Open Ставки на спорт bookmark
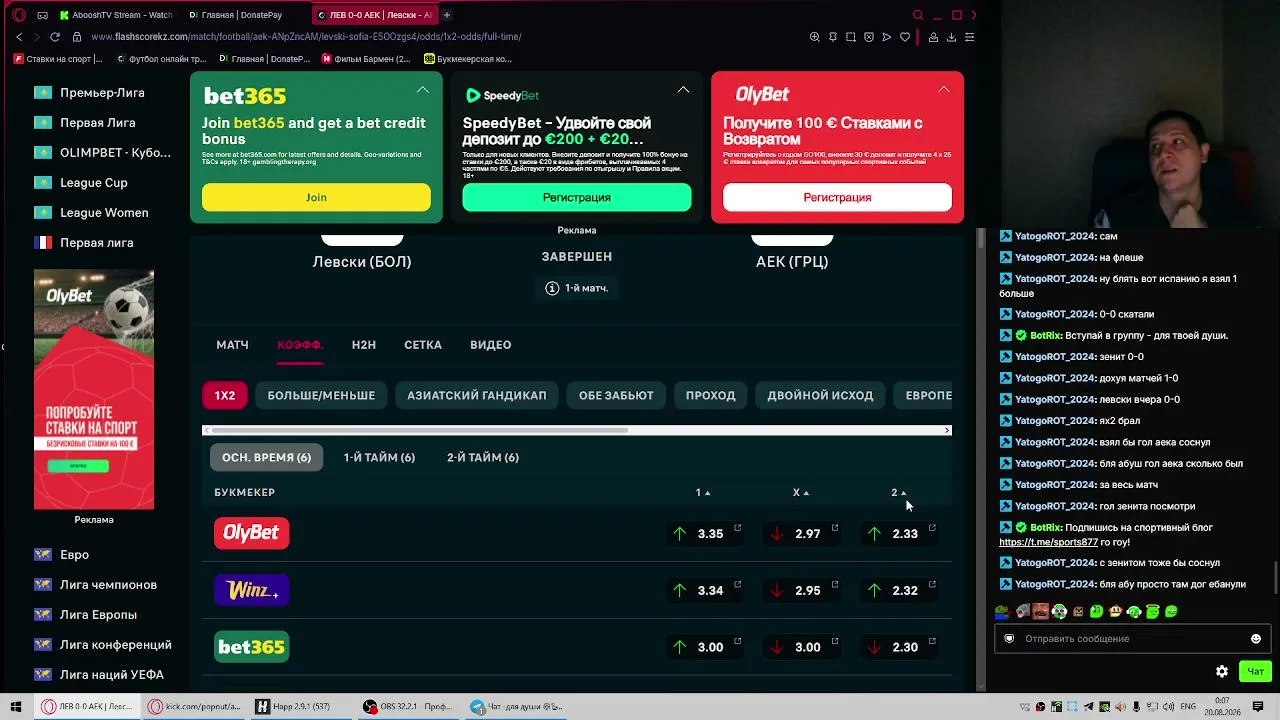This screenshot has height=720, width=1280. click(x=58, y=59)
